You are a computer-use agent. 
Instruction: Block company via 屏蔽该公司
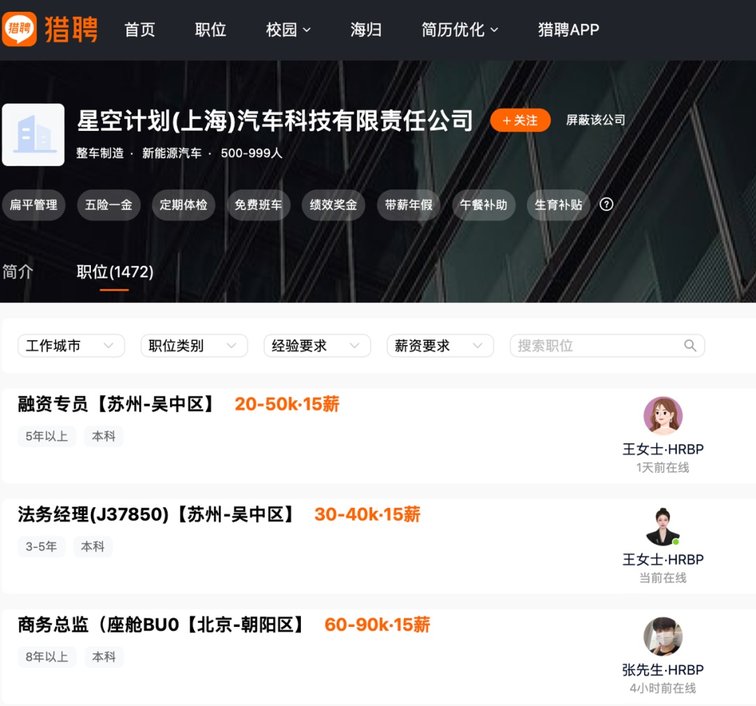point(595,120)
